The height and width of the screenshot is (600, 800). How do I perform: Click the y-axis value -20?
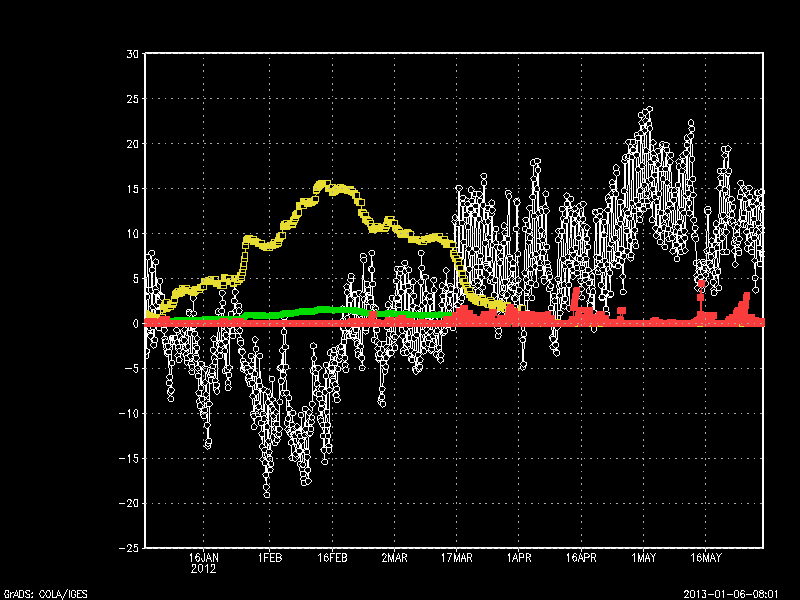tap(129, 503)
